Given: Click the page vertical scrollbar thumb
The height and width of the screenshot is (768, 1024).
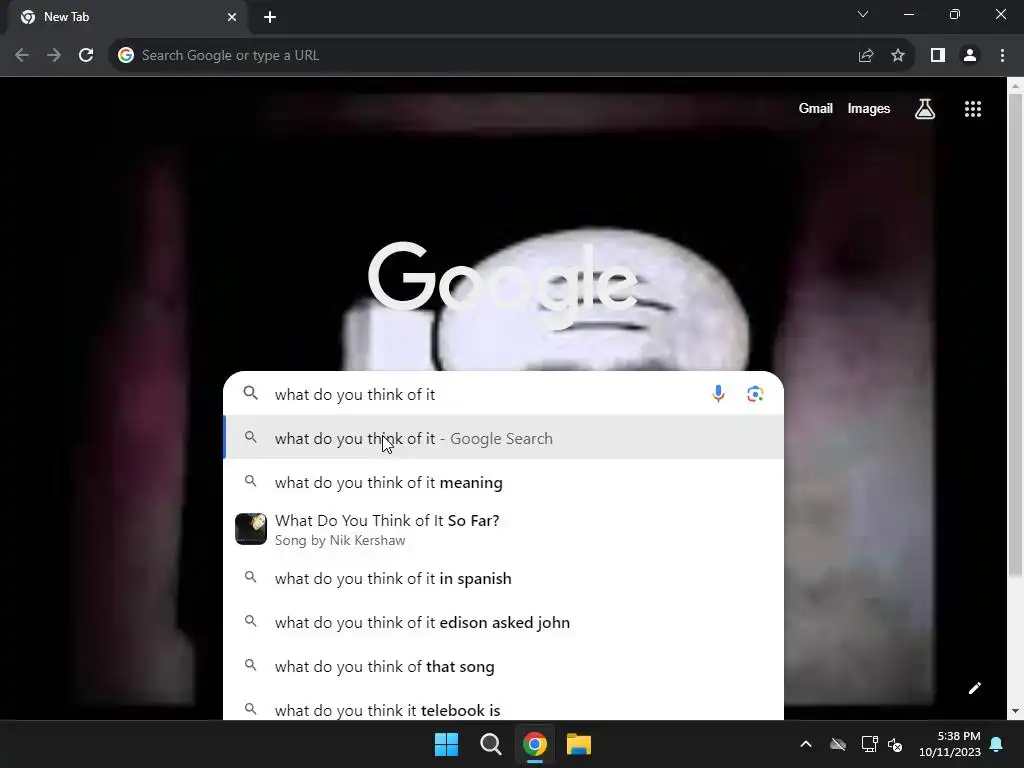Looking at the screenshot, I should pos(1016,335).
